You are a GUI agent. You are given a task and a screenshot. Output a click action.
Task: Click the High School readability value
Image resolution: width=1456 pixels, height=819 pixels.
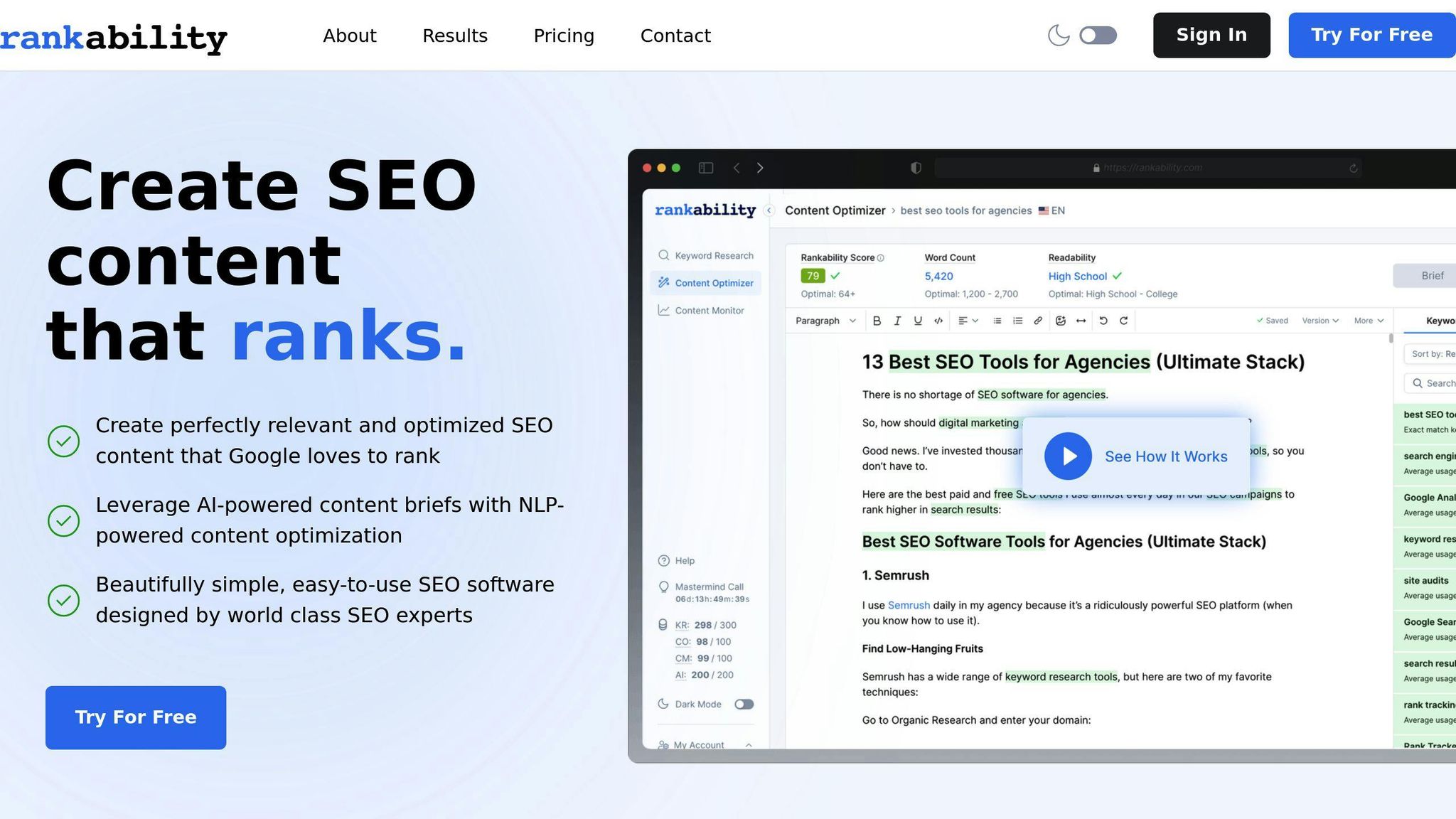1077,276
